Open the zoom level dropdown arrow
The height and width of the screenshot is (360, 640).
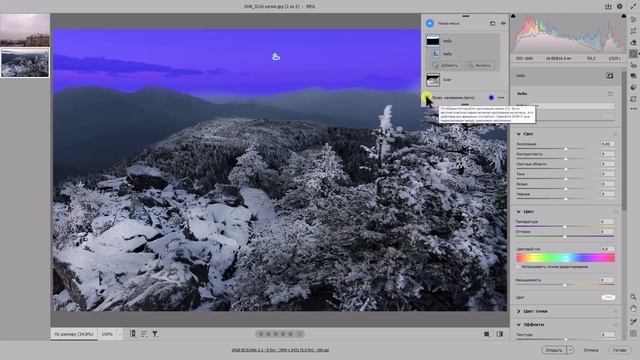[120, 334]
